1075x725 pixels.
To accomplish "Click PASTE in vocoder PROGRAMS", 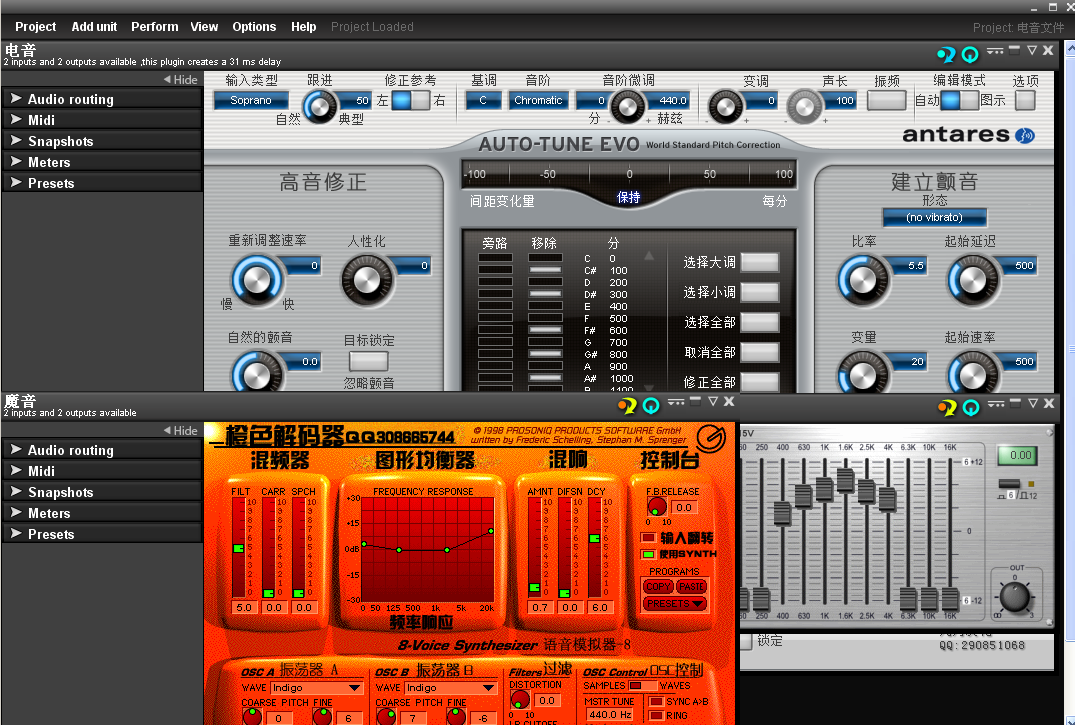I will coord(691,586).
